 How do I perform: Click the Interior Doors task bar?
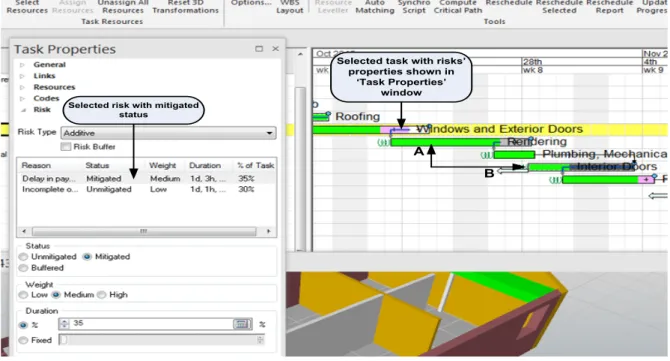(x=581, y=167)
